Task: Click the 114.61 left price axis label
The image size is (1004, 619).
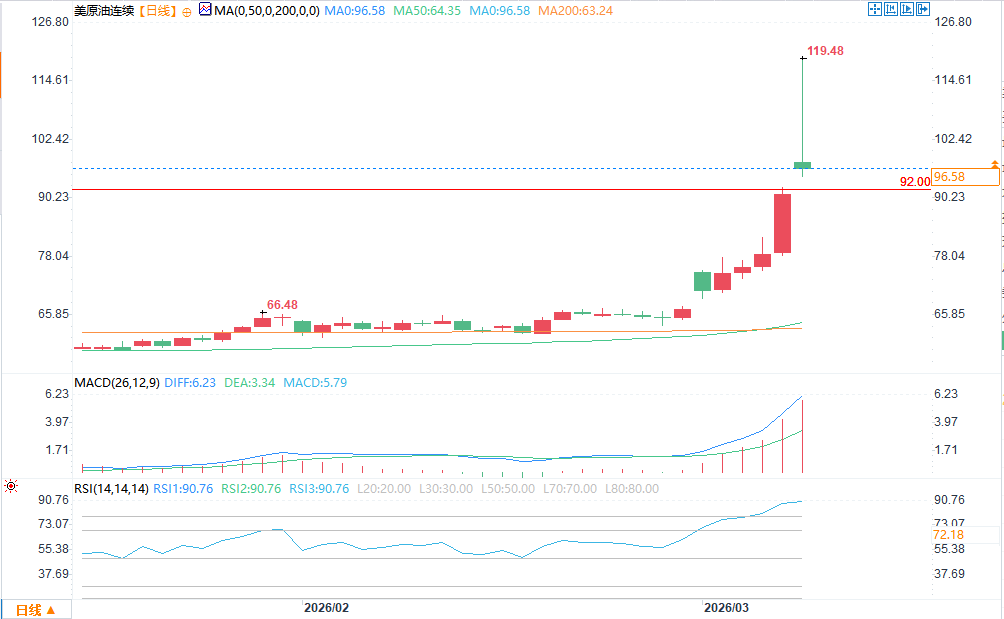Action: [x=50, y=80]
